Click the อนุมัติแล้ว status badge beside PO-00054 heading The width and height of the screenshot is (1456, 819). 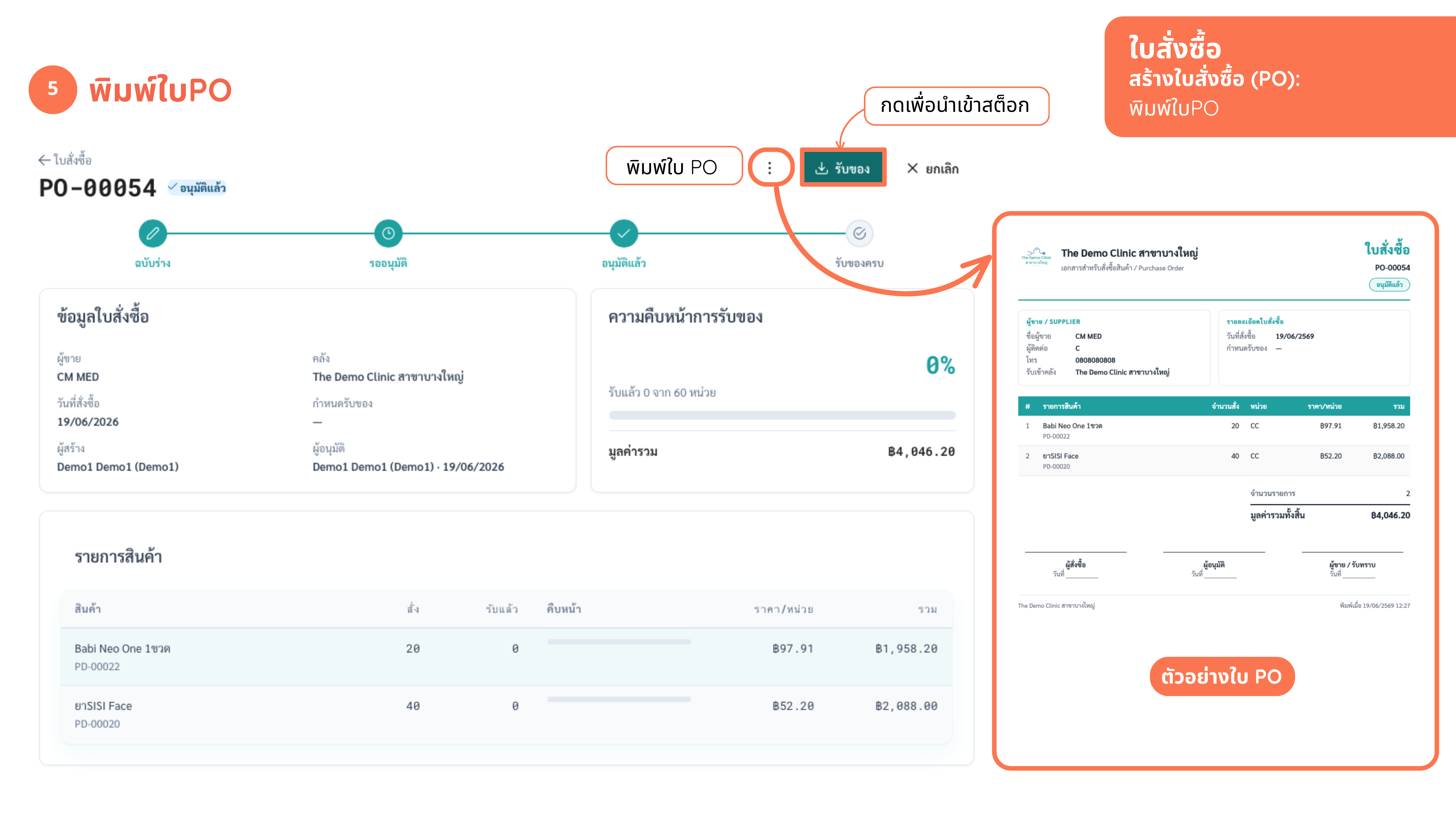[x=197, y=188]
